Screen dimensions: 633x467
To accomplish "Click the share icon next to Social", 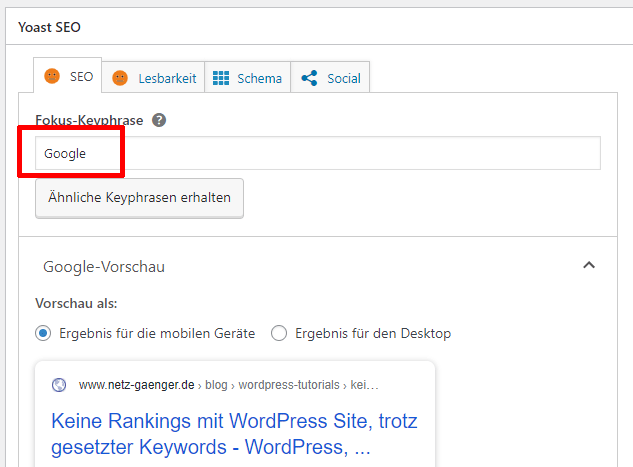I will [x=310, y=78].
